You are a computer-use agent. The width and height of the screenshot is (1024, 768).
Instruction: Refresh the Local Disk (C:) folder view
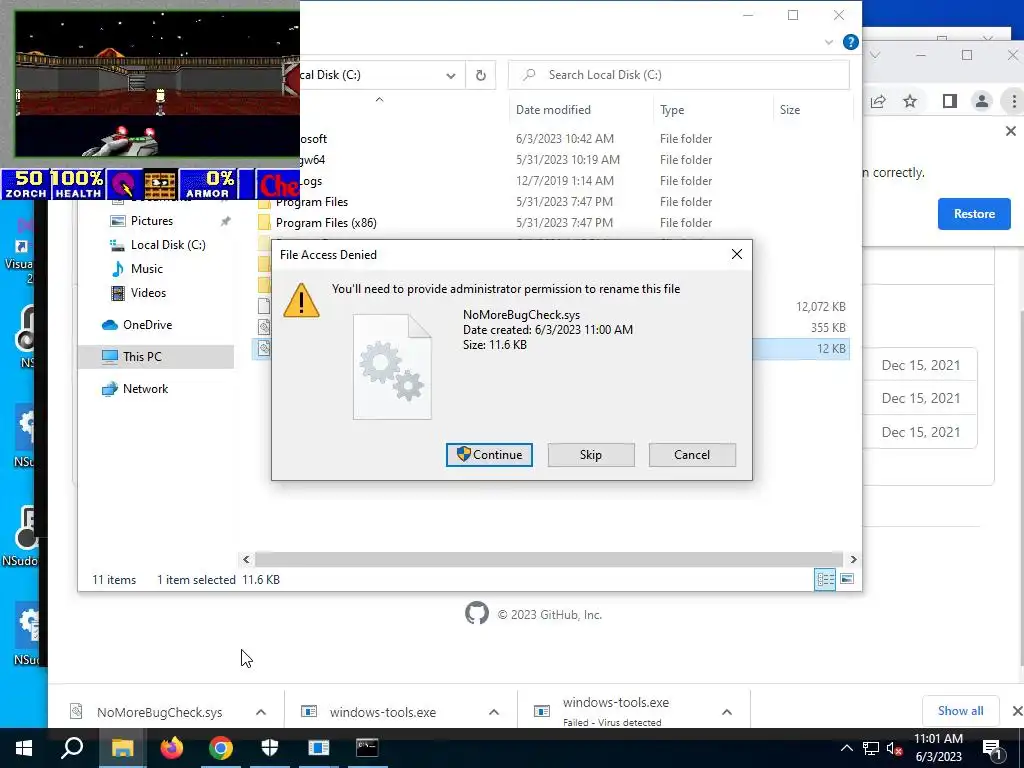click(x=481, y=75)
